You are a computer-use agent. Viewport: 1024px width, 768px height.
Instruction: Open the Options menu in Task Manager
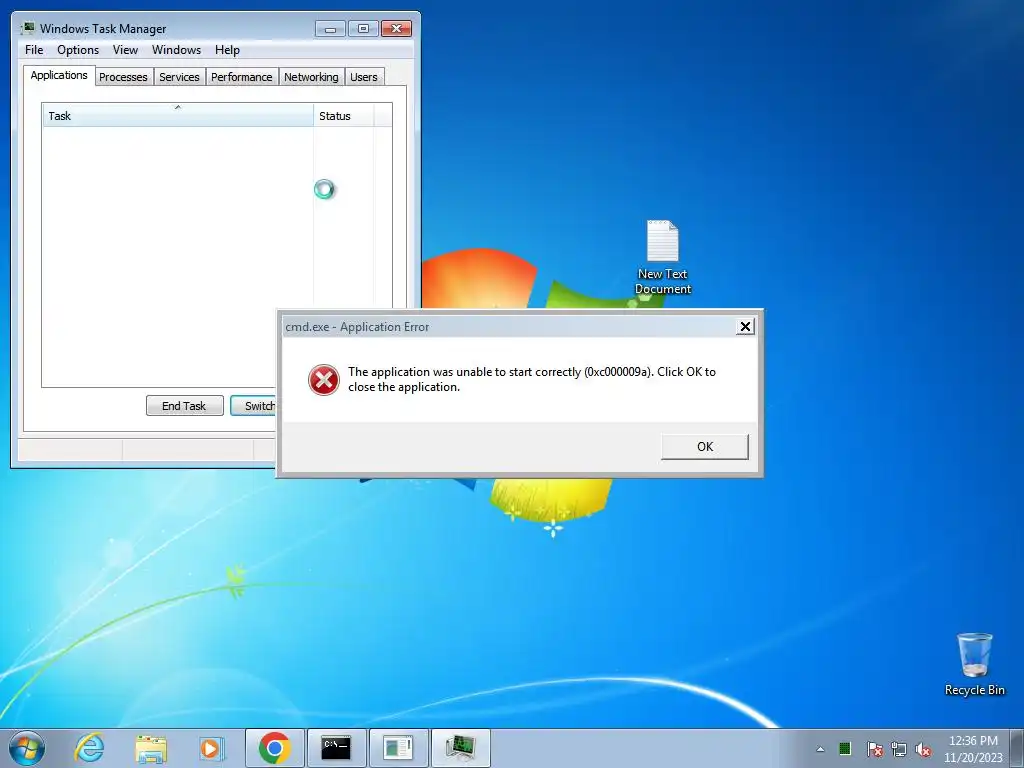[x=78, y=50]
